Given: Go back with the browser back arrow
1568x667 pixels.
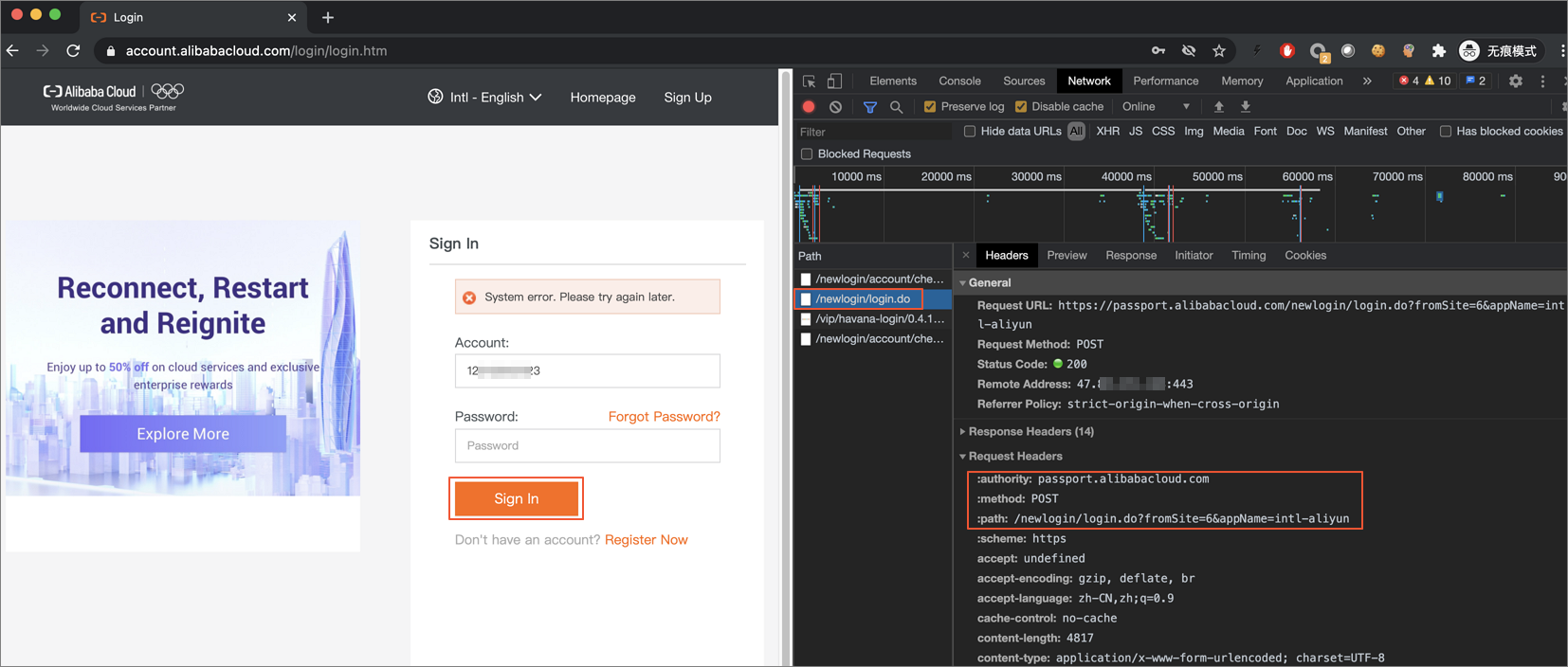Looking at the screenshot, I should pyautogui.click(x=12, y=51).
